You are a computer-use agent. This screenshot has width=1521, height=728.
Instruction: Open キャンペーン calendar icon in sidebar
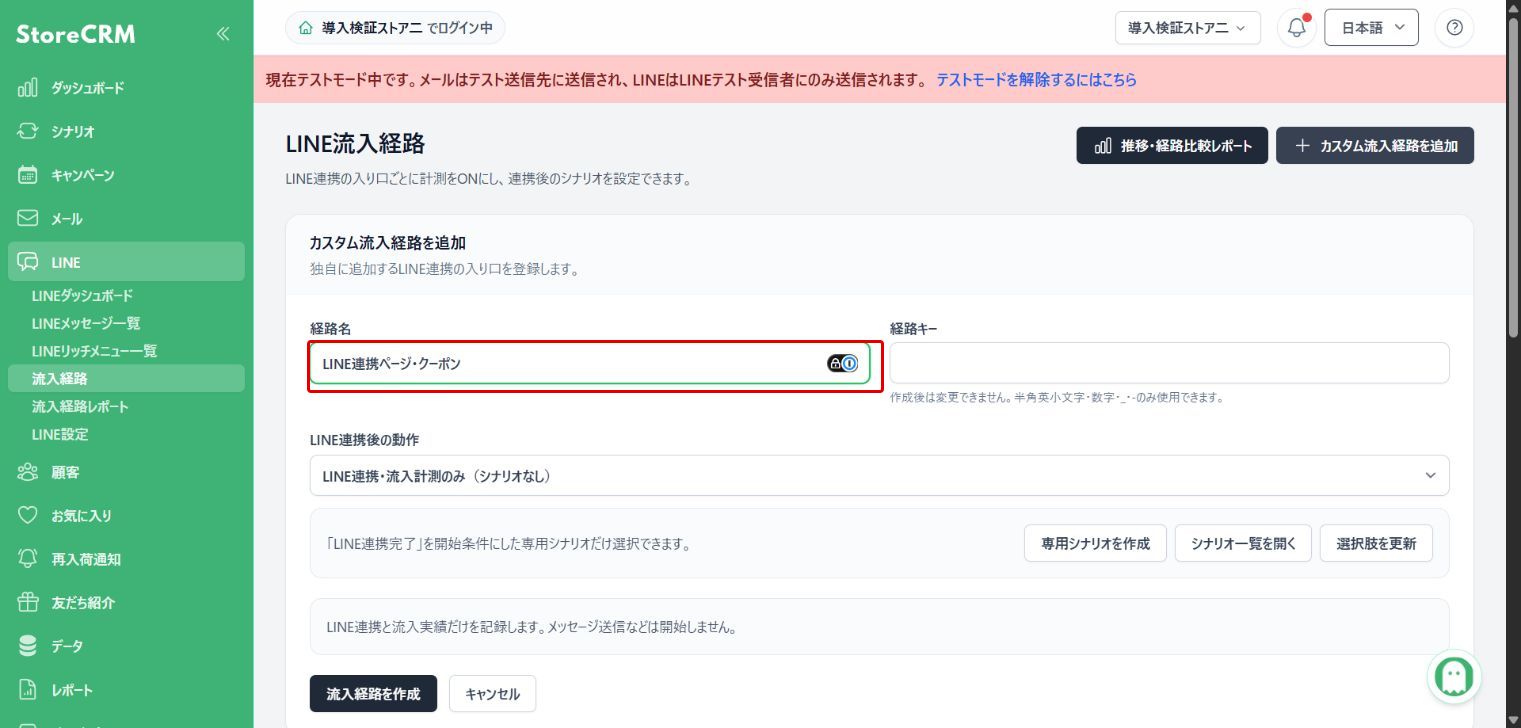28,175
